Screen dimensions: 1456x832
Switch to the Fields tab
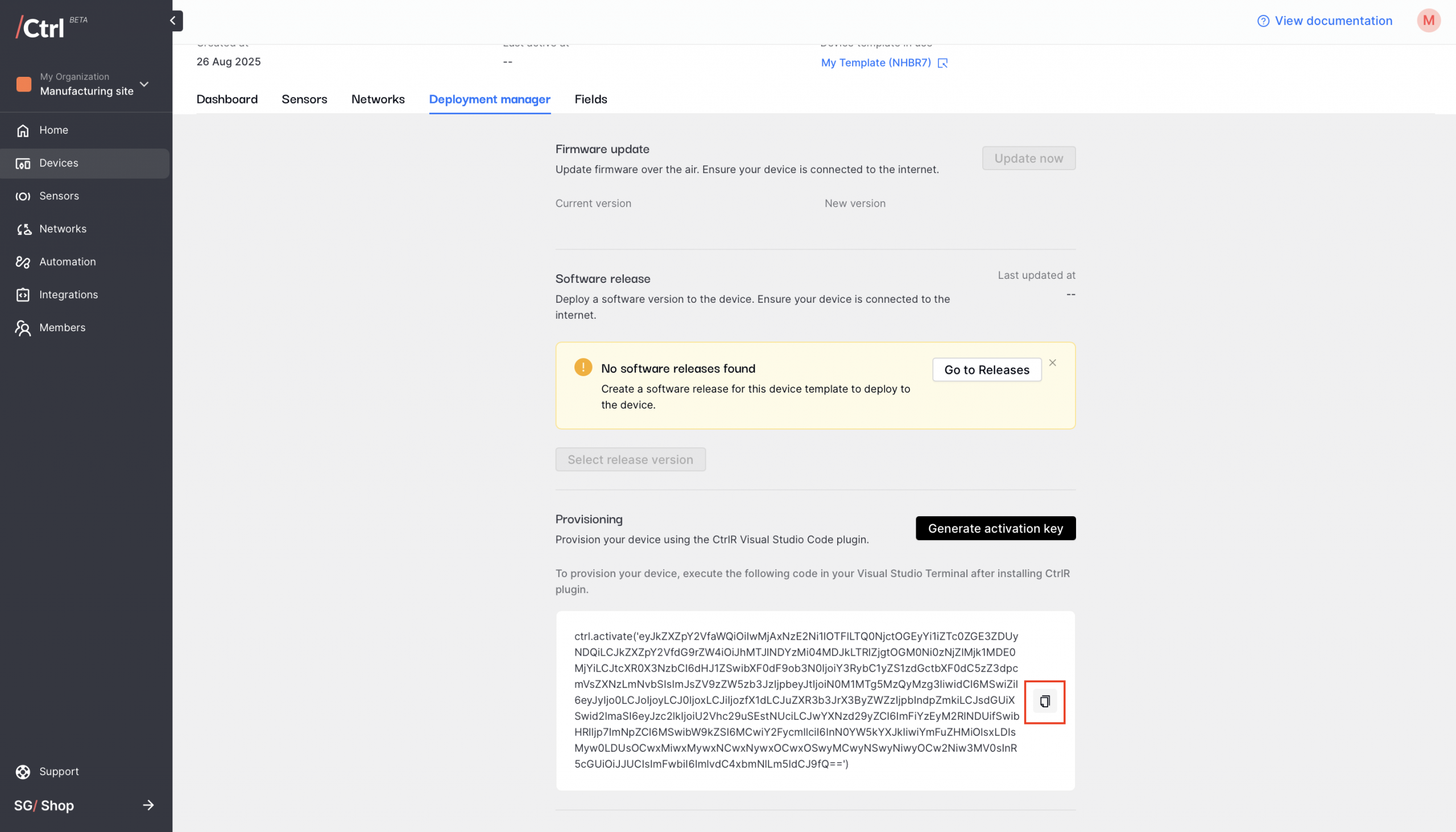tap(590, 100)
